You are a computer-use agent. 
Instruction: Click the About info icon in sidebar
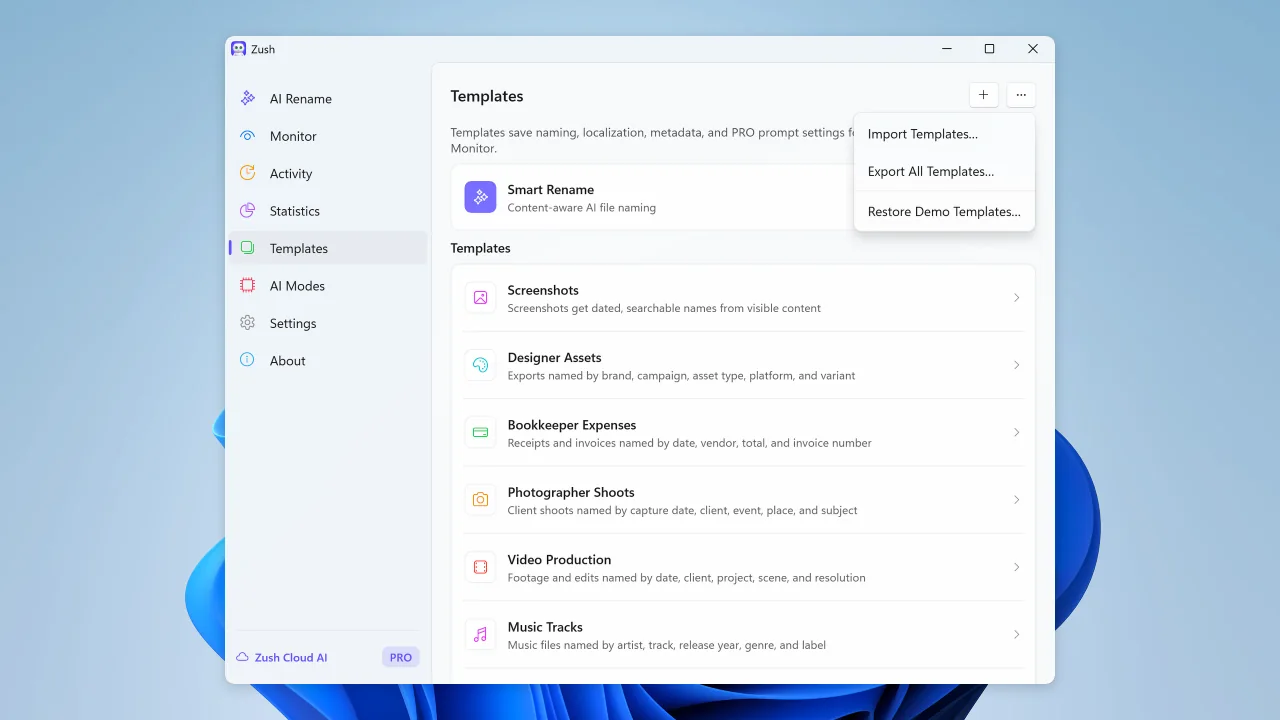click(247, 360)
